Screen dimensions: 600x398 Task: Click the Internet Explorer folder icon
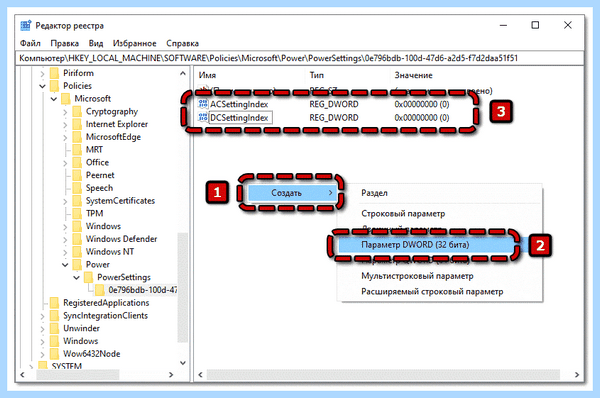tap(77, 124)
